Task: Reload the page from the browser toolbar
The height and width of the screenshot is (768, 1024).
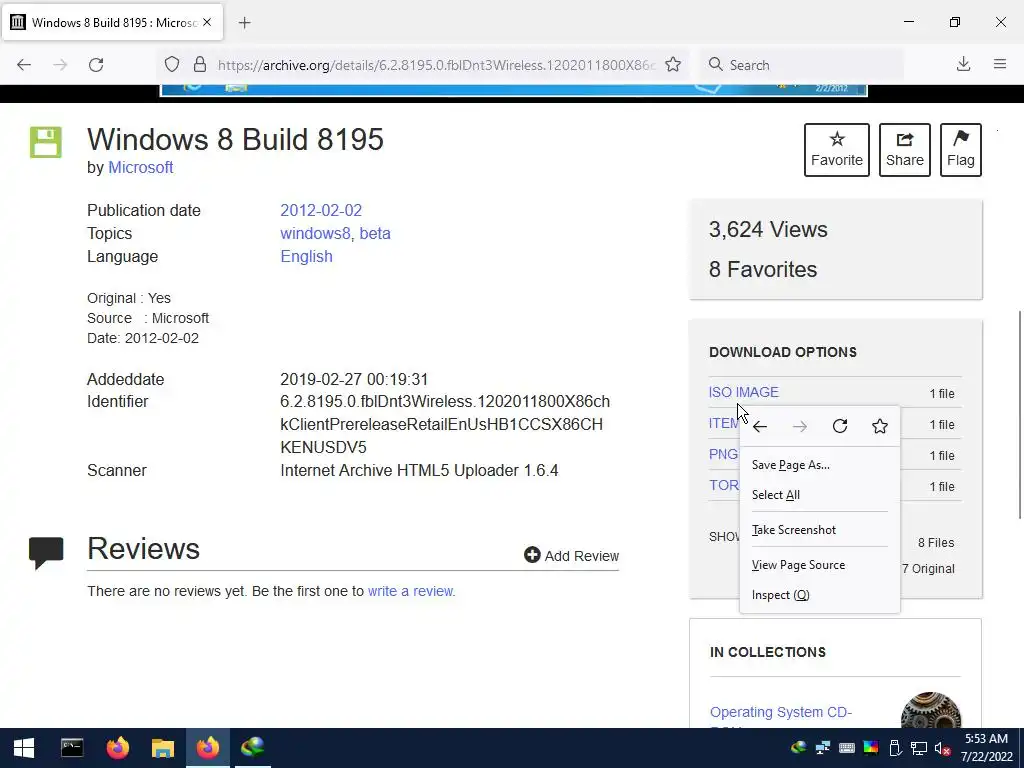Action: [96, 65]
